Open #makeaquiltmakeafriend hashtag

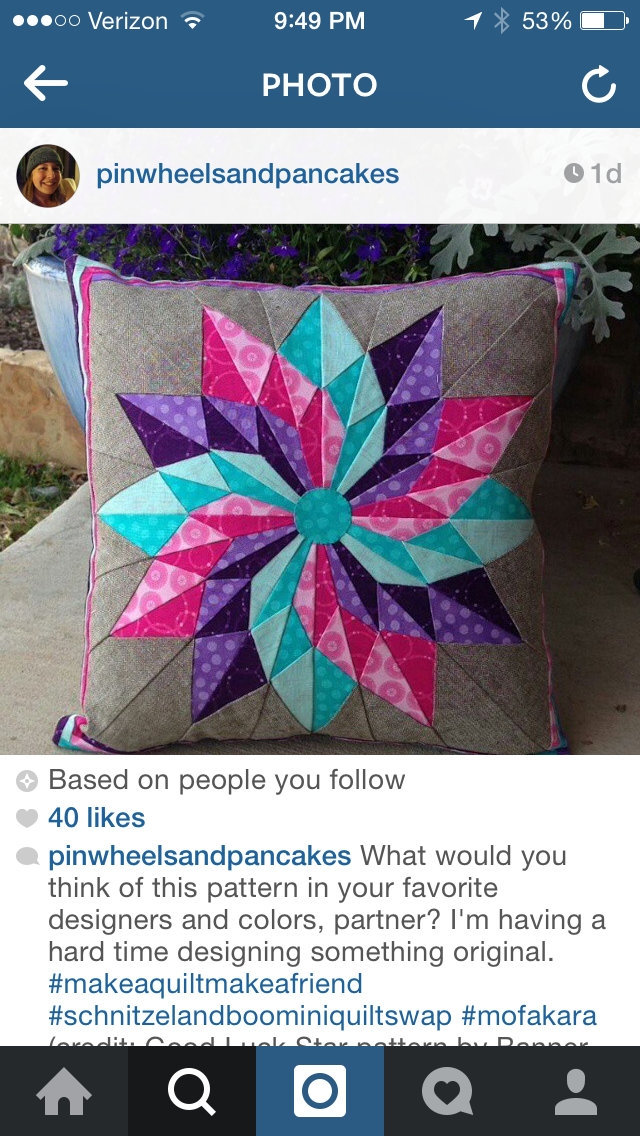point(205,984)
